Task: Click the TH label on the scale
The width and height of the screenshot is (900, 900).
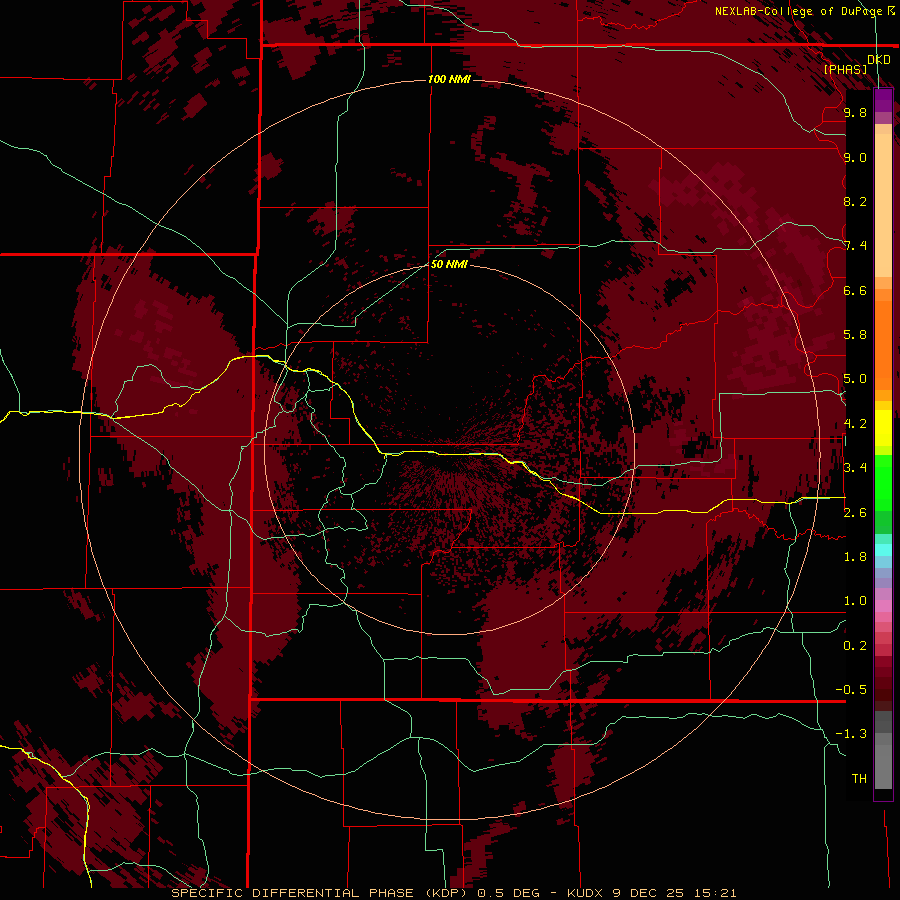Action: click(x=859, y=779)
